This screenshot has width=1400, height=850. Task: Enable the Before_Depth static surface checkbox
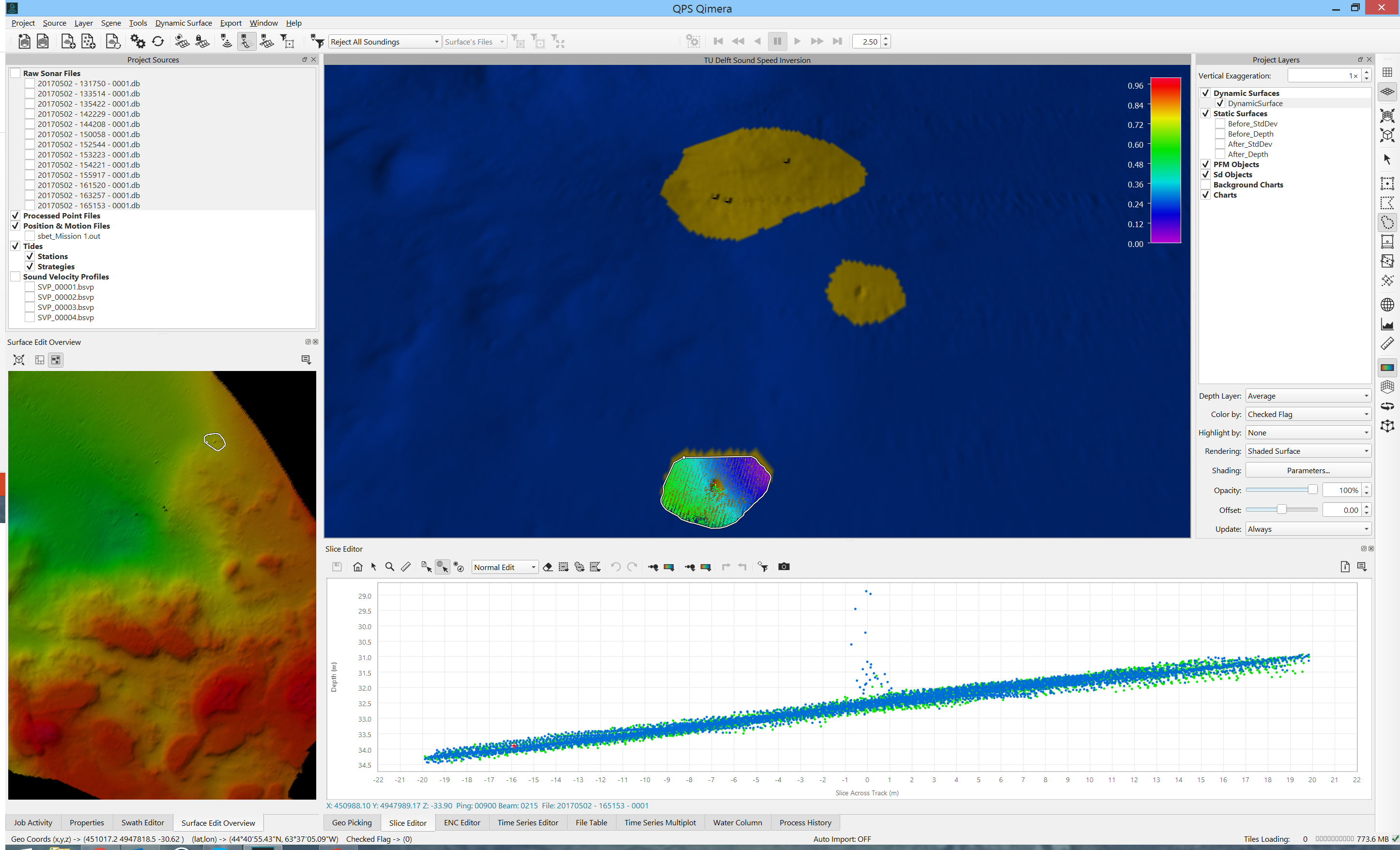[x=1220, y=134]
